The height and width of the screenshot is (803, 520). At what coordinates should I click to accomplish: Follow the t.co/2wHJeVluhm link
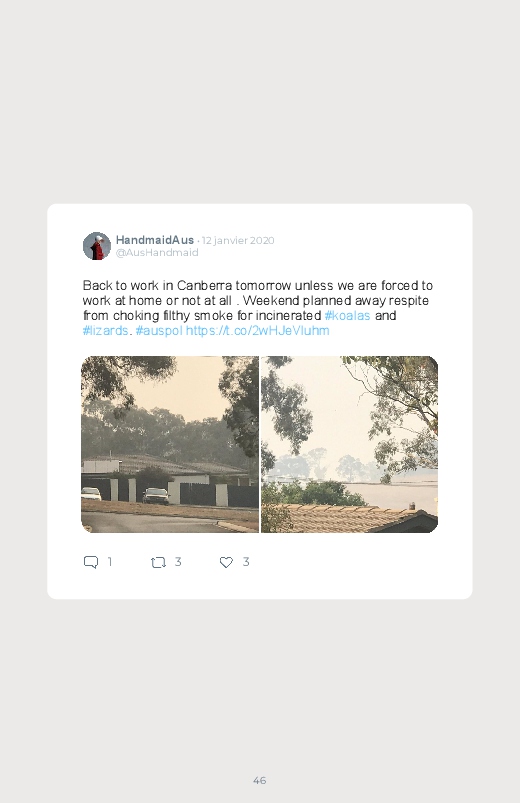point(257,330)
